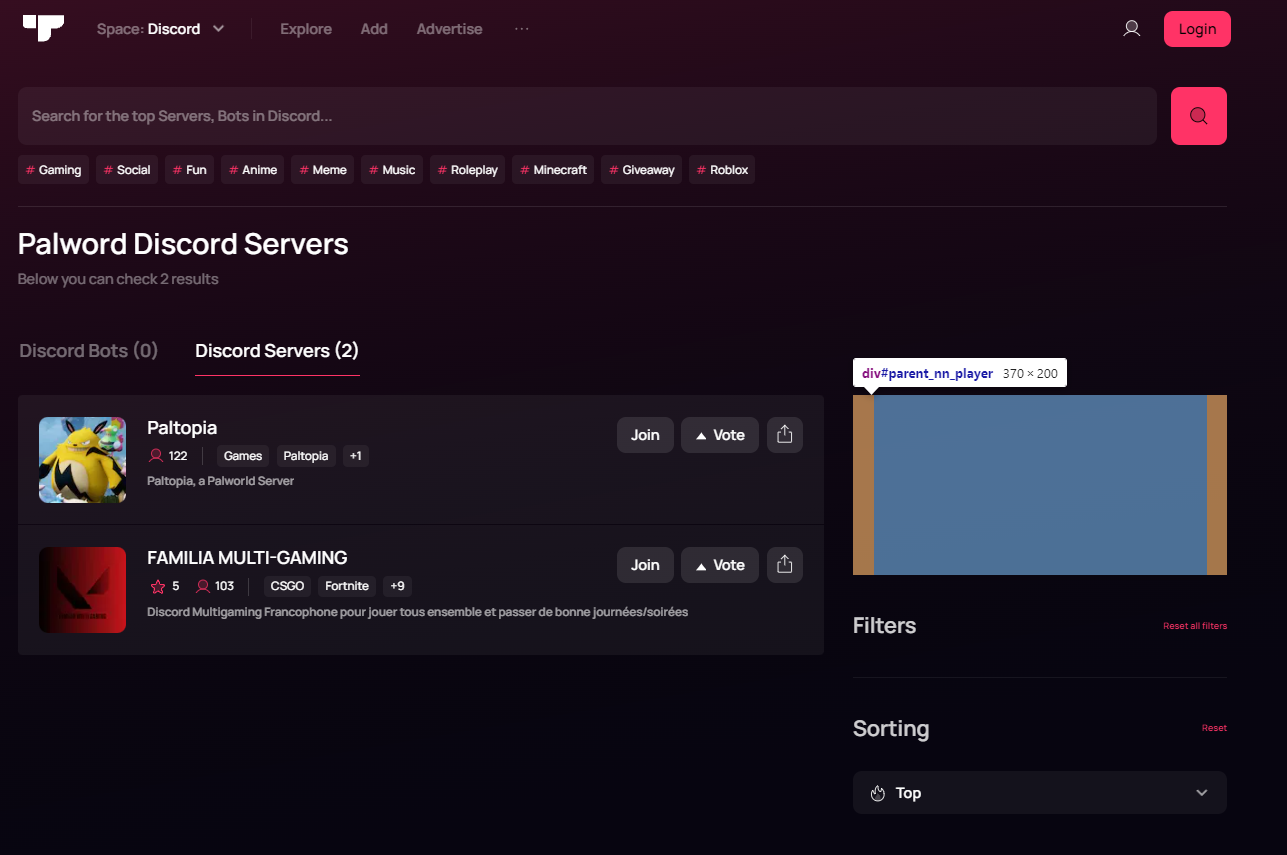
Task: Click the pink search magnifier icon
Action: [1198, 115]
